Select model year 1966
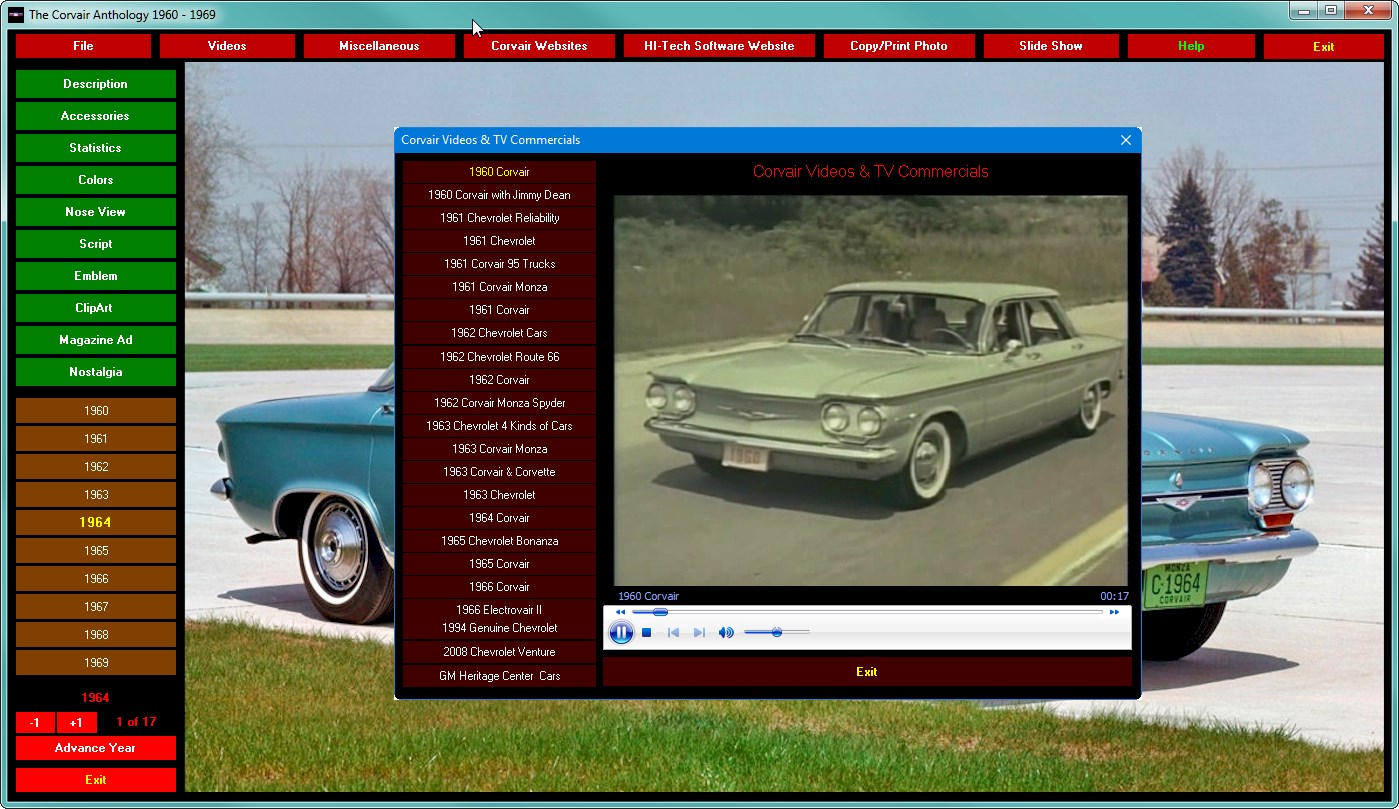Viewport: 1399px width, 809px height. [x=96, y=579]
